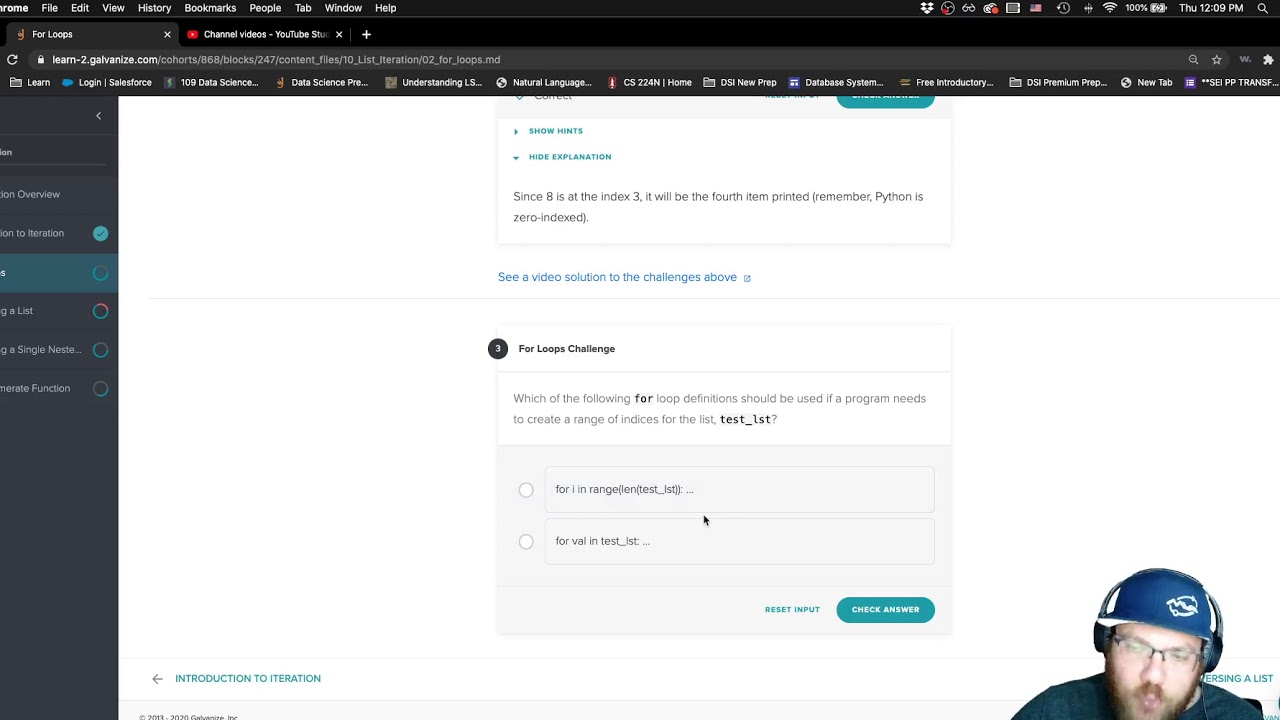Image resolution: width=1280 pixels, height=720 pixels.
Task: Open the Dropbox menu bar icon
Action: [927, 8]
